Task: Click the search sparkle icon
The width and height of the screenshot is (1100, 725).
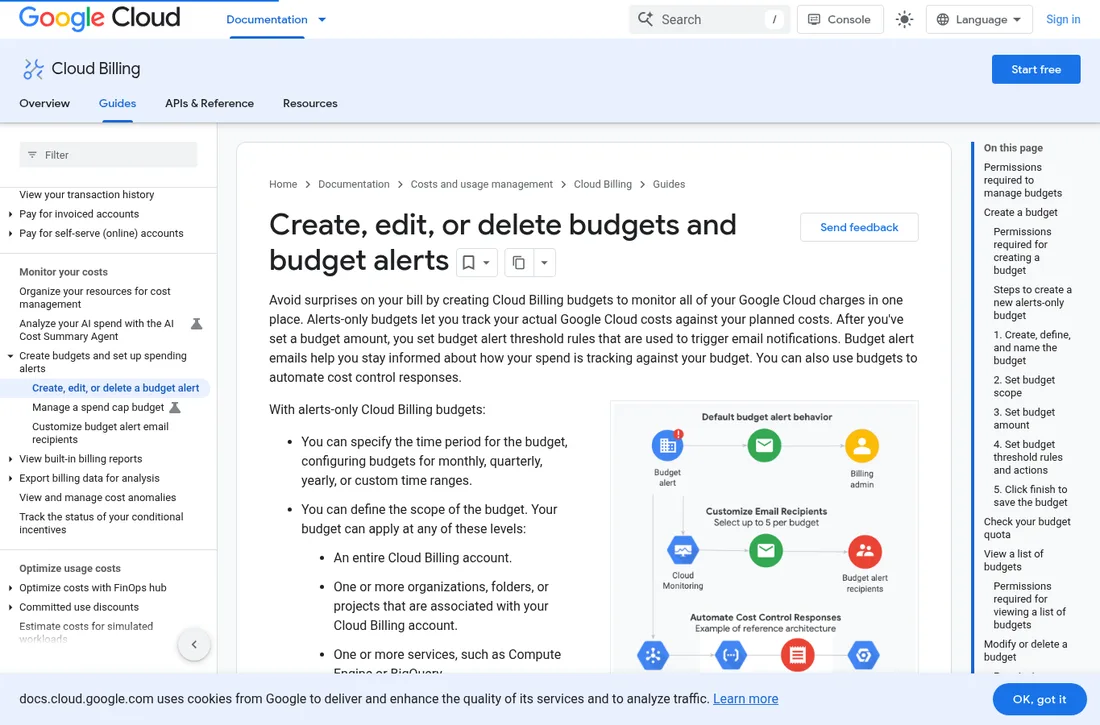Action: pos(645,19)
